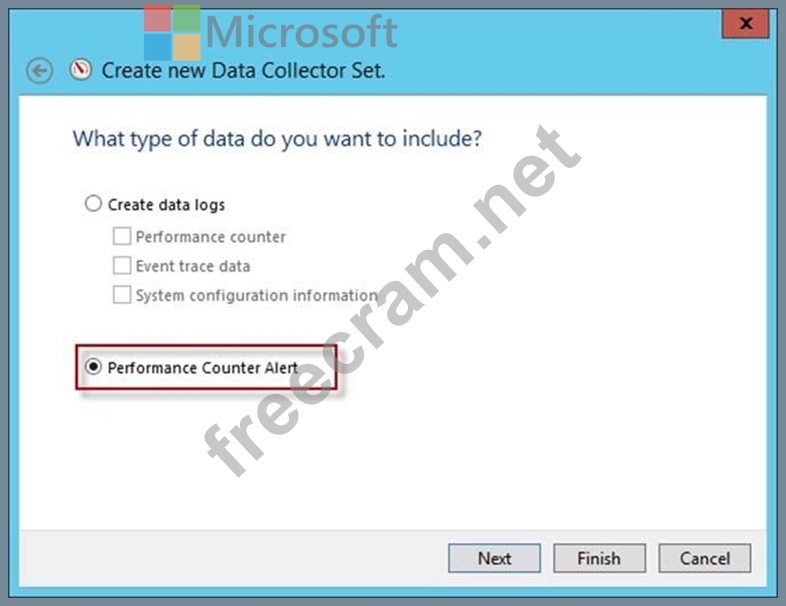
Task: Click the Performance Monitor wizard icon
Action: [81, 70]
